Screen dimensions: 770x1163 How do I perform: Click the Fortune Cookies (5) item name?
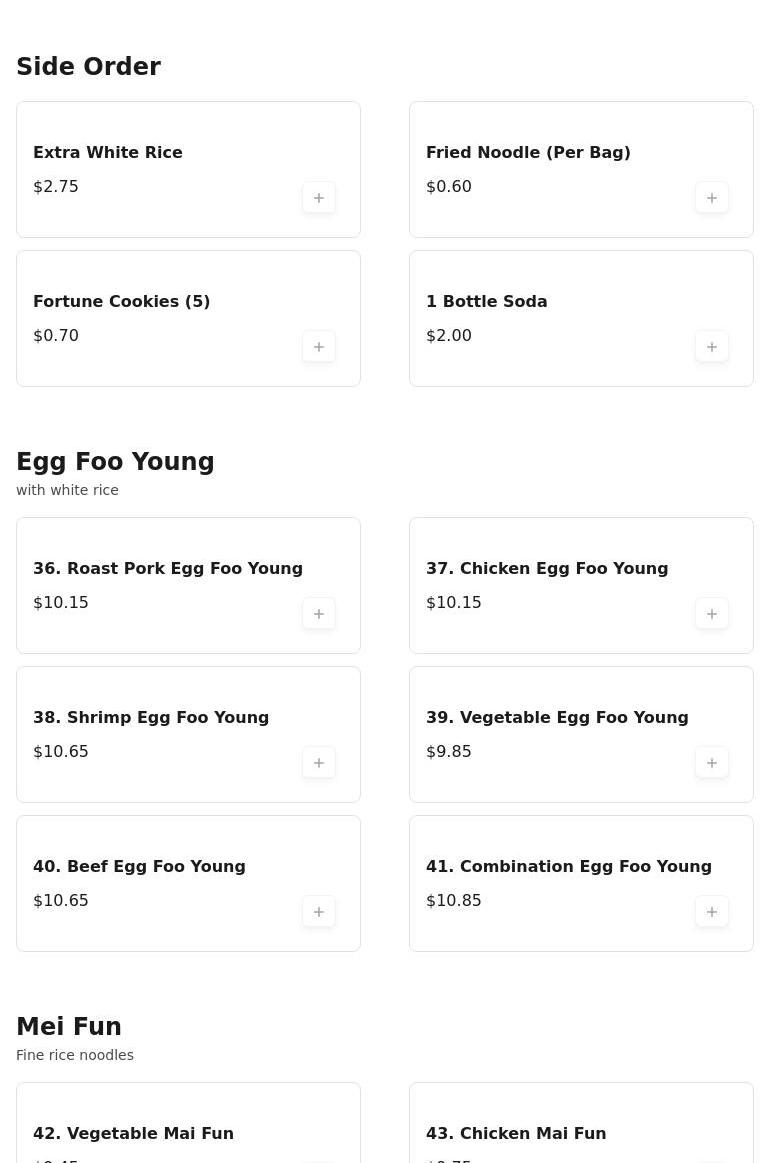[122, 302]
